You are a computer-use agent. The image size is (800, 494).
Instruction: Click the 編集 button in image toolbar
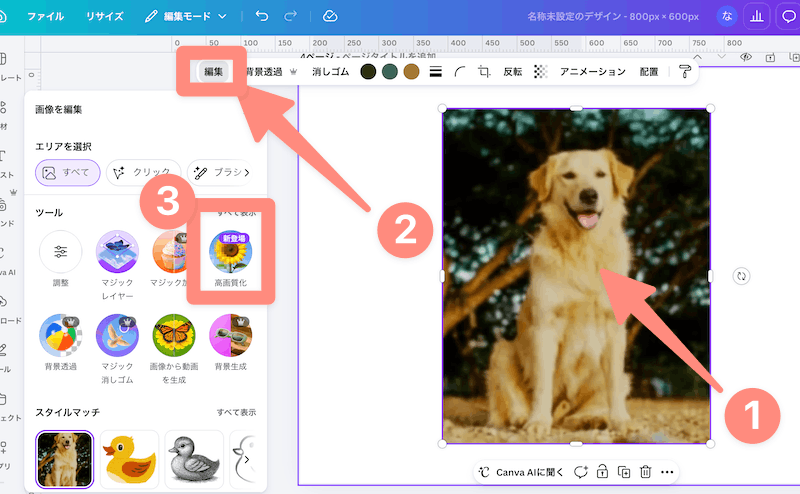[213, 71]
